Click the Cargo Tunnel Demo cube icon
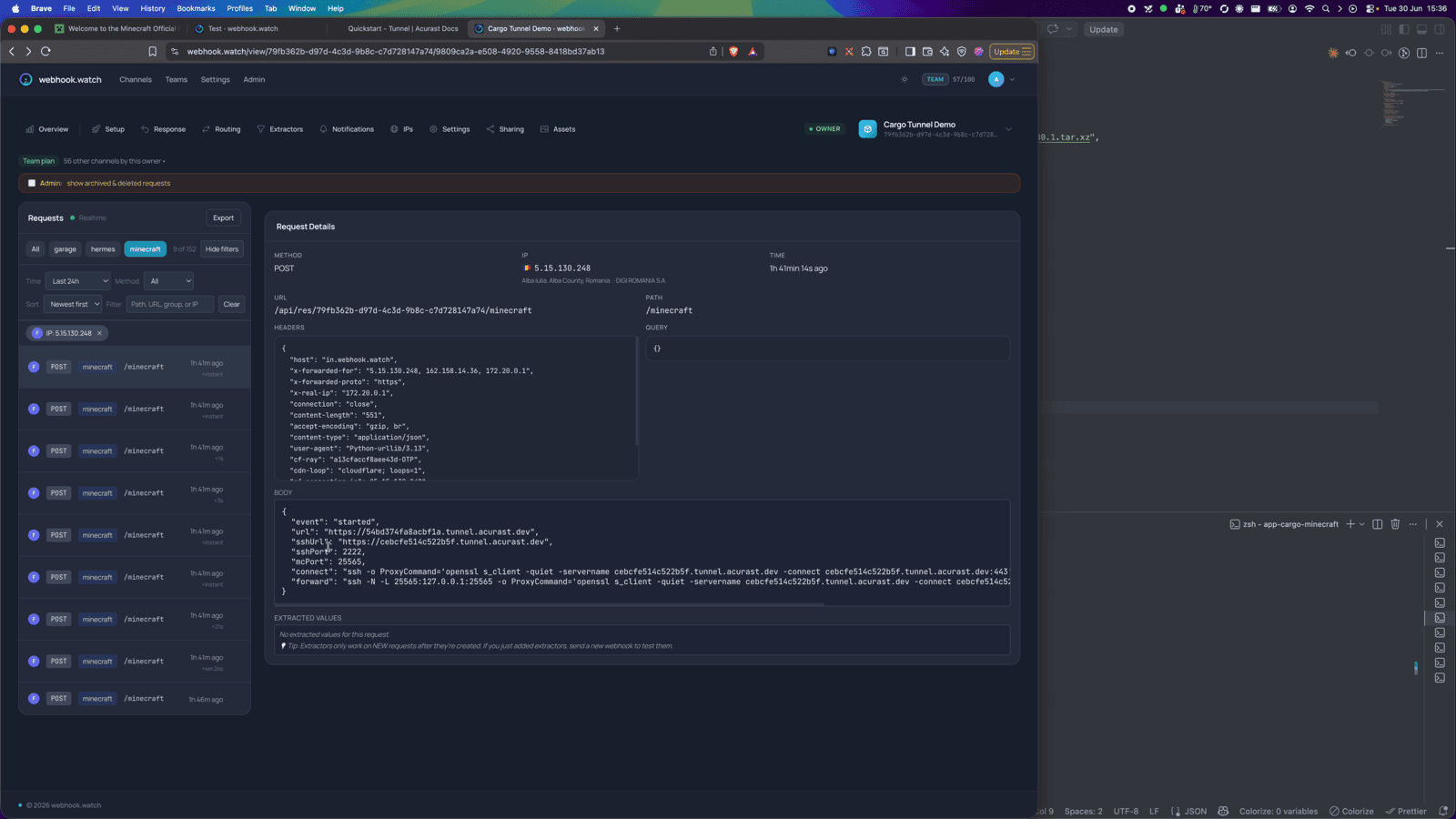 tap(867, 129)
